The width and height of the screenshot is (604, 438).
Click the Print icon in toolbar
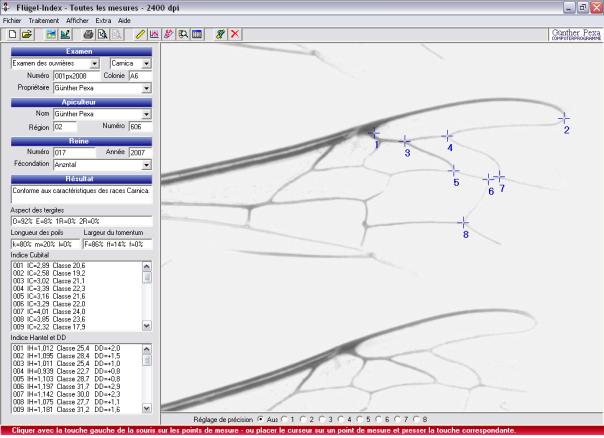[x=88, y=34]
